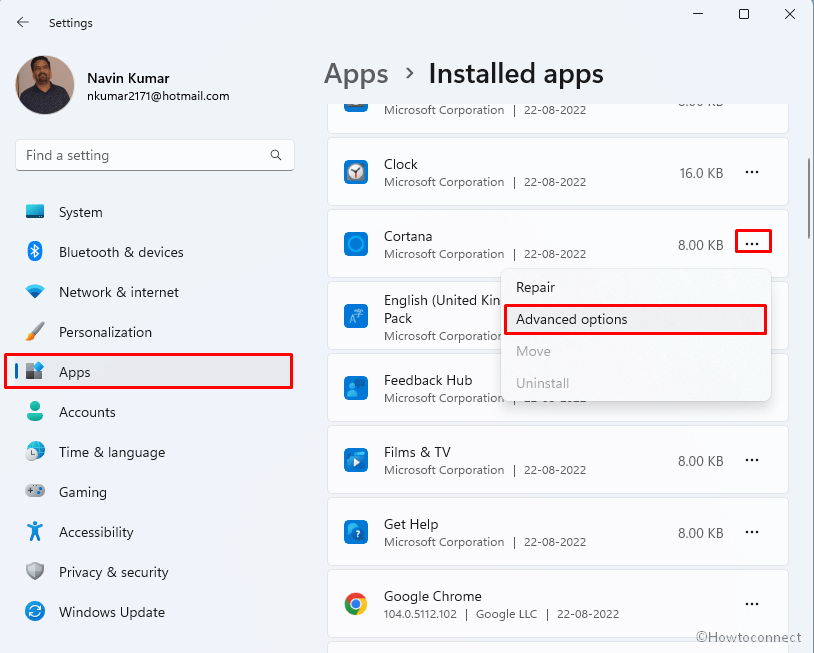Screen dimensions: 814x653
Task: Click the Installed apps page heading
Action: pyautogui.click(x=516, y=73)
